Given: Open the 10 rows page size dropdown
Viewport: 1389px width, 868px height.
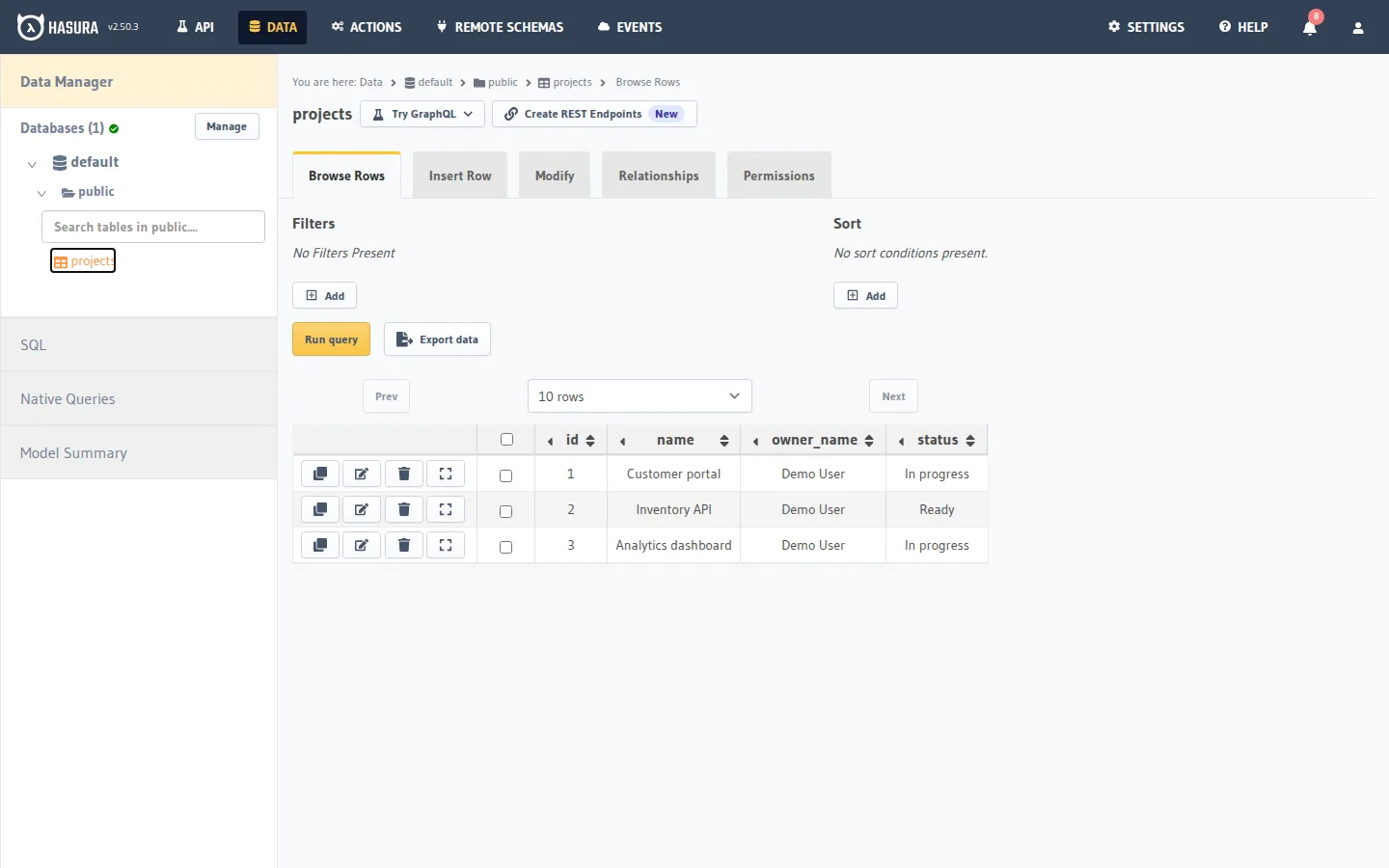Looking at the screenshot, I should 640,396.
